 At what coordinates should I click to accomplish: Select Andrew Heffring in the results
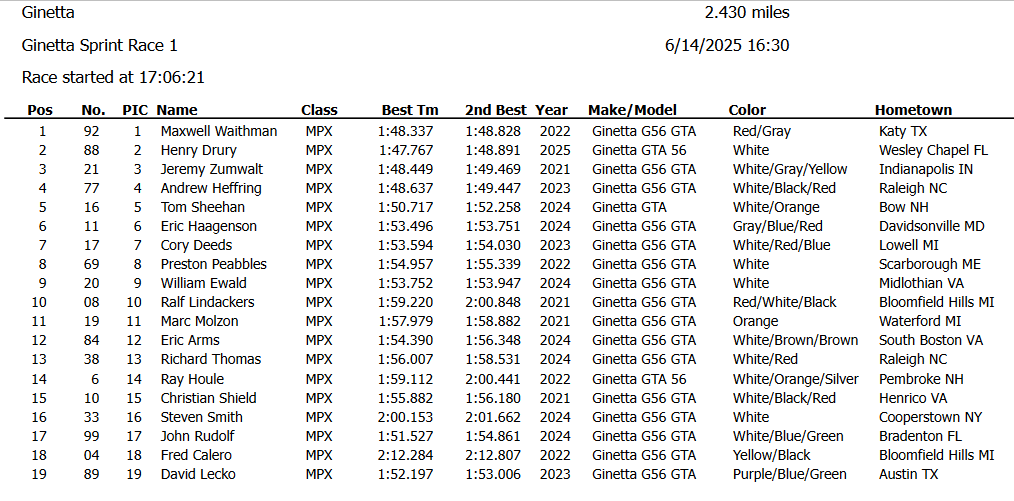[211, 188]
